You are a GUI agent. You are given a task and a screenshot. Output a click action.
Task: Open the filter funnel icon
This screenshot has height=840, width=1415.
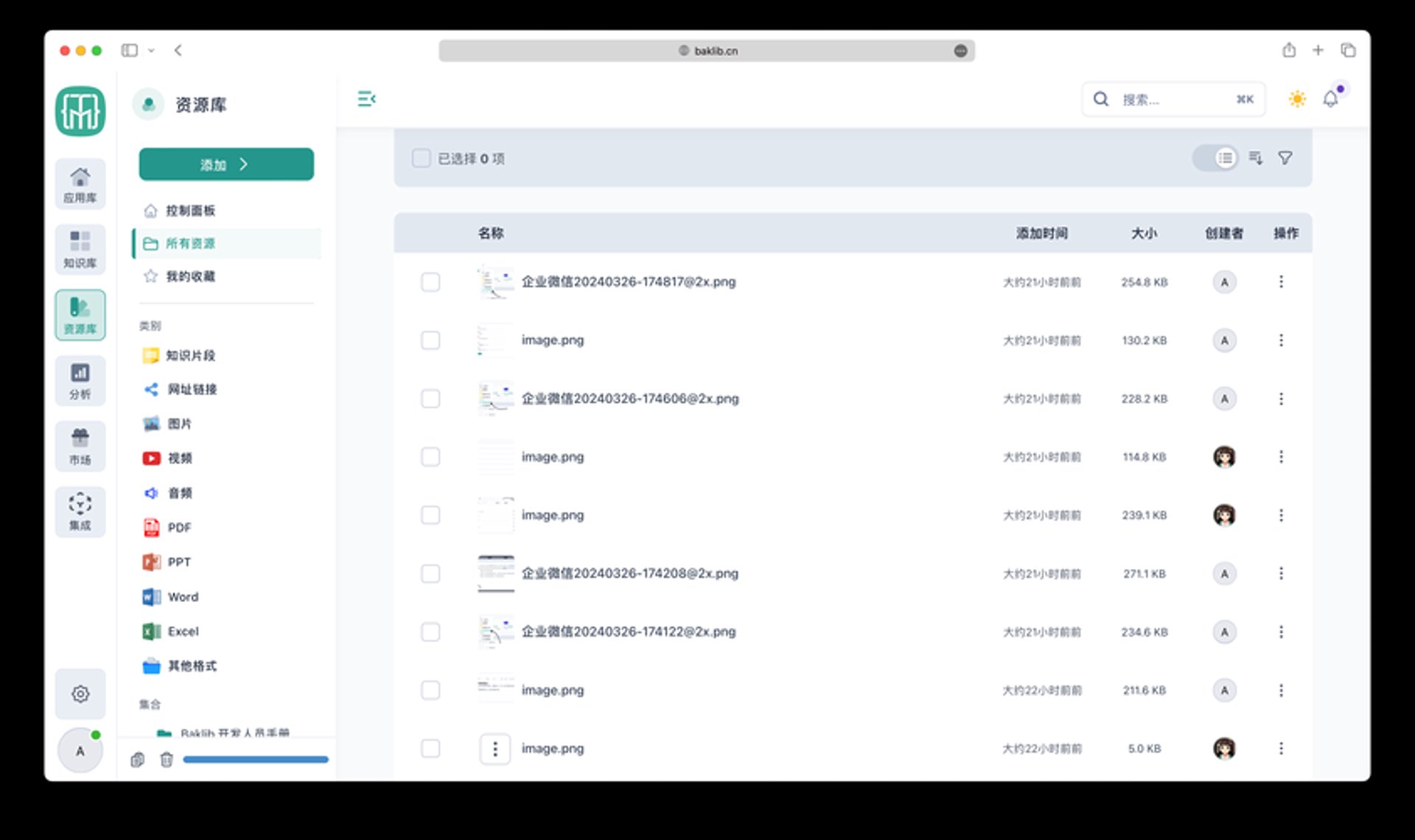[x=1285, y=158]
